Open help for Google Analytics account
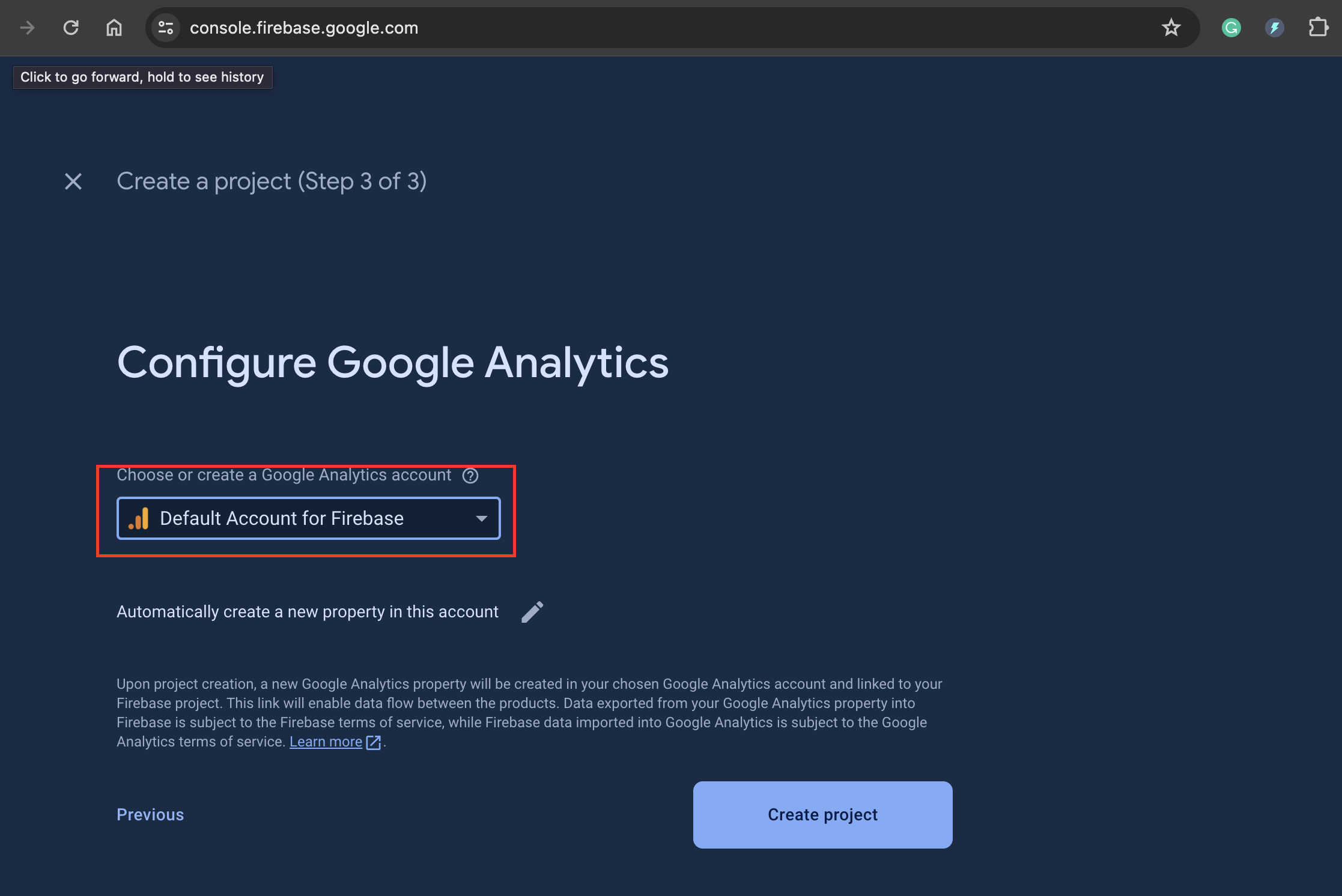 pyautogui.click(x=470, y=476)
